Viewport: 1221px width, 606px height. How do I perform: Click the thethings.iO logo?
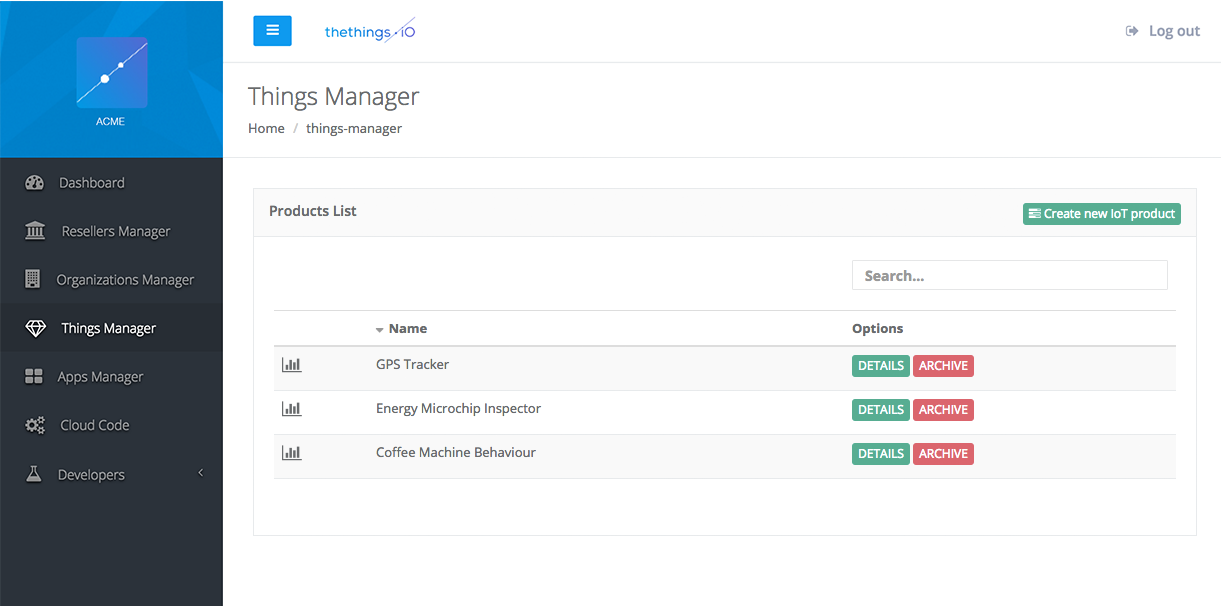pos(370,31)
